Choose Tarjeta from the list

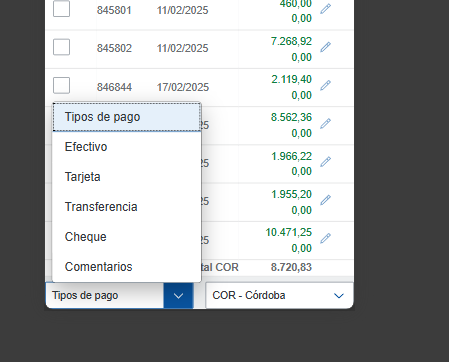tap(127, 177)
